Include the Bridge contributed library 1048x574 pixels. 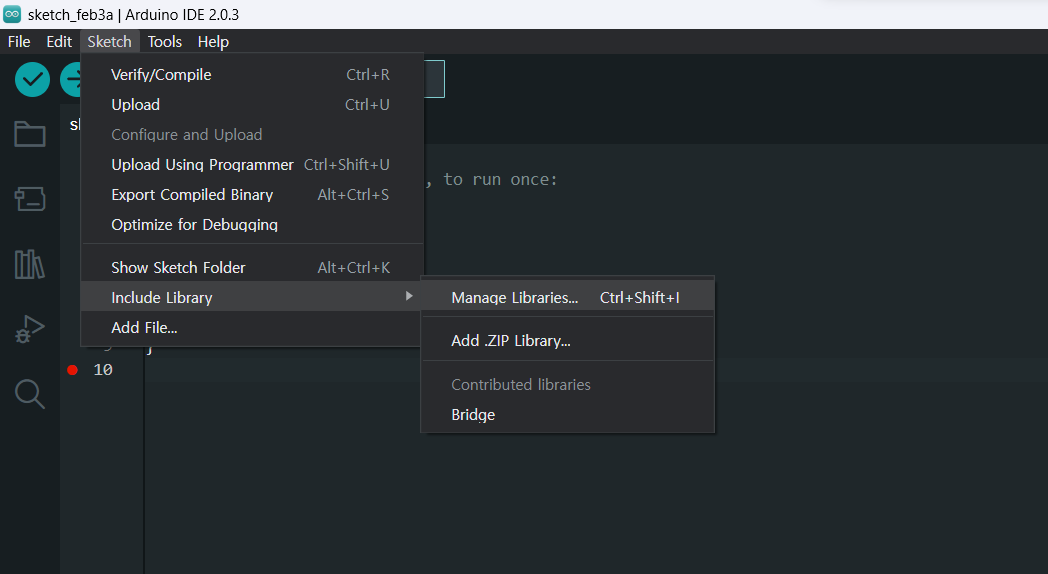tap(567, 415)
